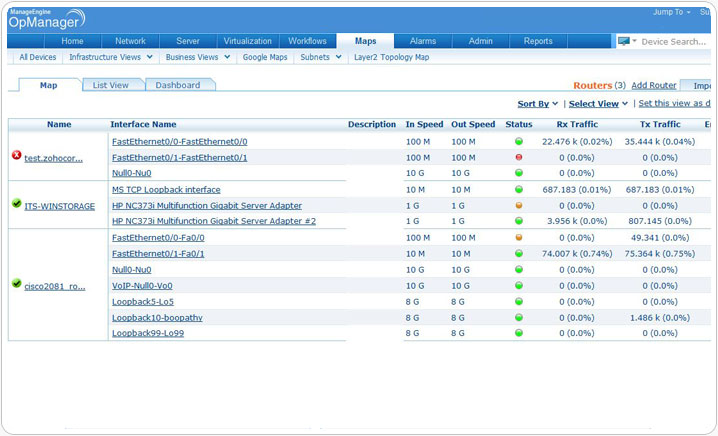Open the Alarms menu tab
718x436 pixels.
pos(423,41)
